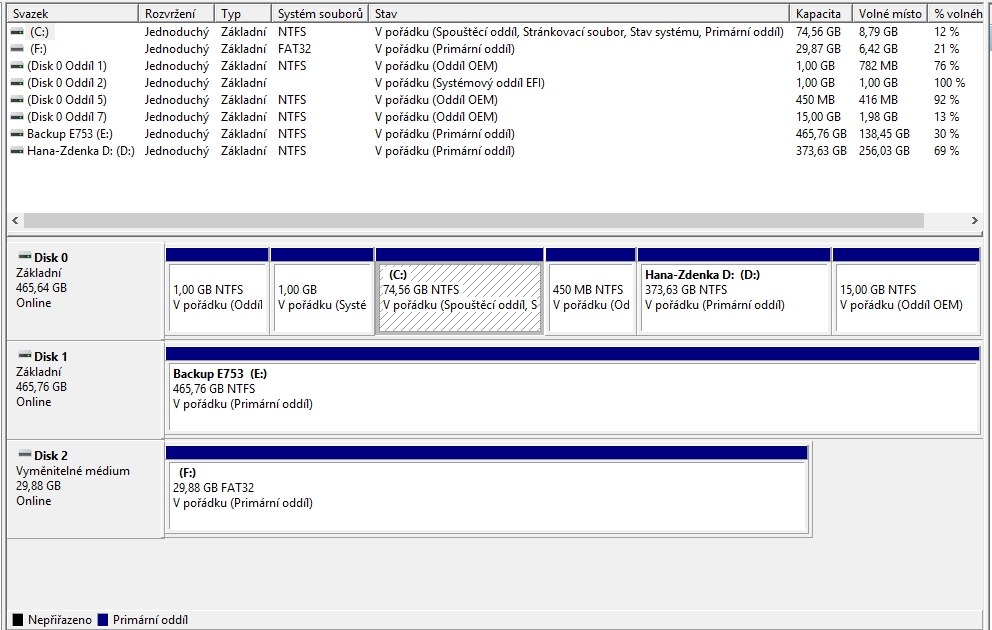Click the drive icon next to Backup E753 (E:)
992x630 pixels.
click(x=18, y=134)
